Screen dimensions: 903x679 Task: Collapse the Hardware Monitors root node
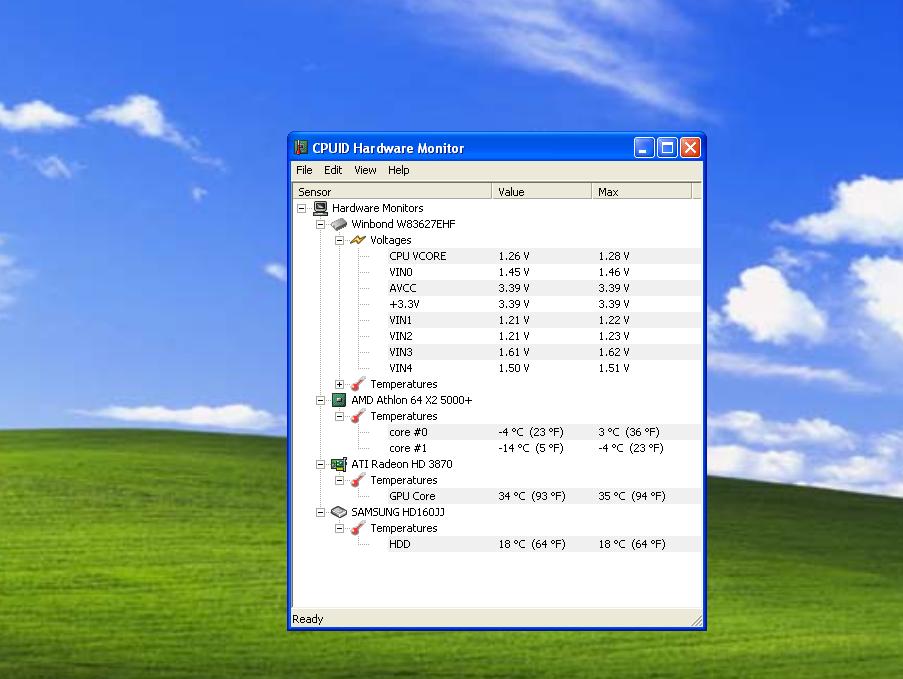(301, 208)
